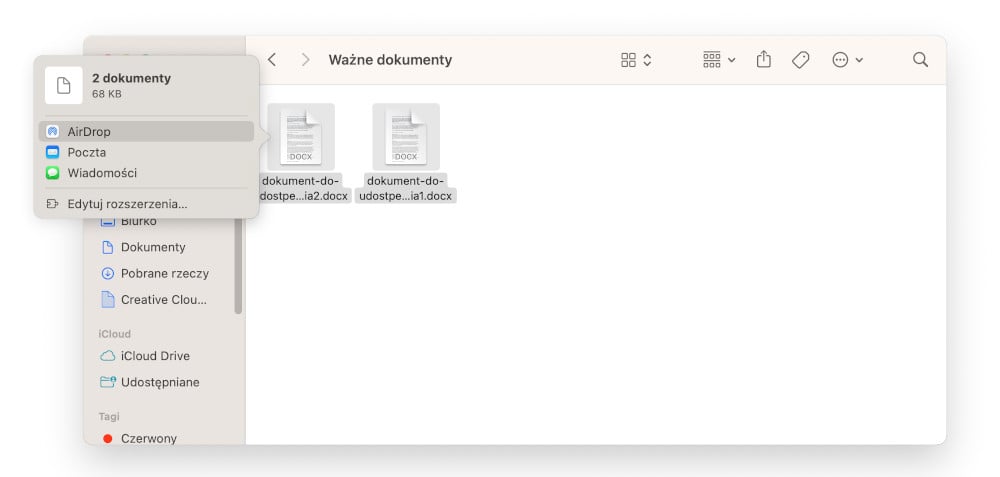Image resolution: width=1000 pixels, height=477 pixels.
Task: Expand the grouping options chevron
Action: pyautogui.click(x=732, y=61)
